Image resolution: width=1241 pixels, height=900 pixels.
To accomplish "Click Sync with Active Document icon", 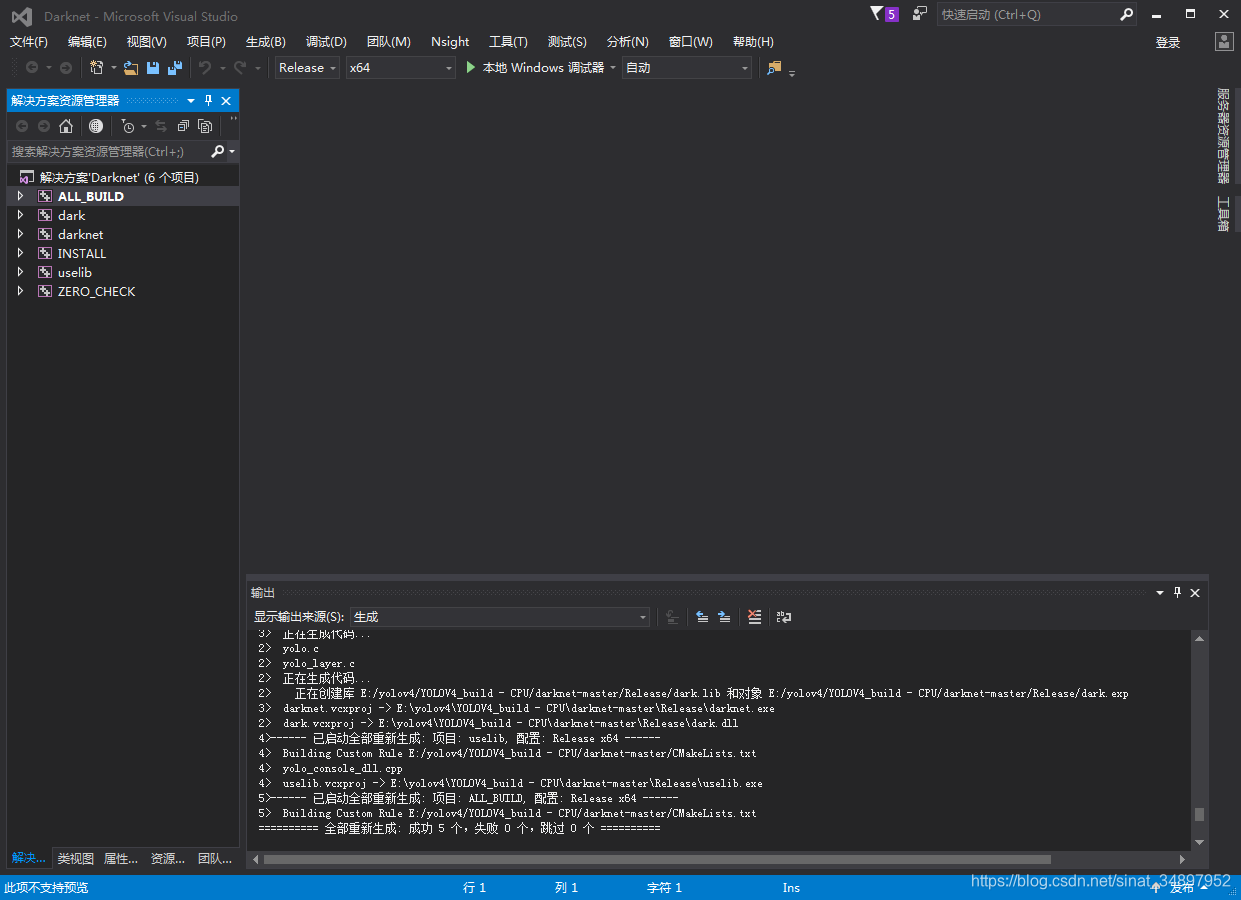I will point(161,126).
